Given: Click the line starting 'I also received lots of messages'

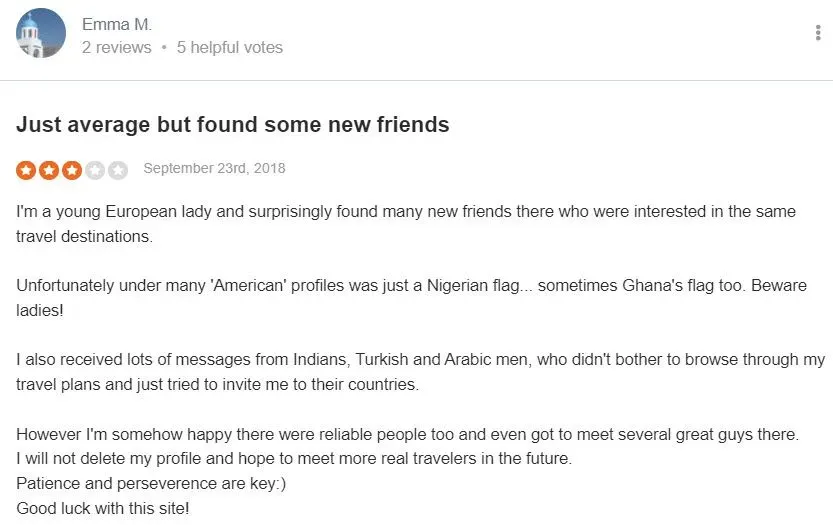Looking at the screenshot, I should coord(421,359).
